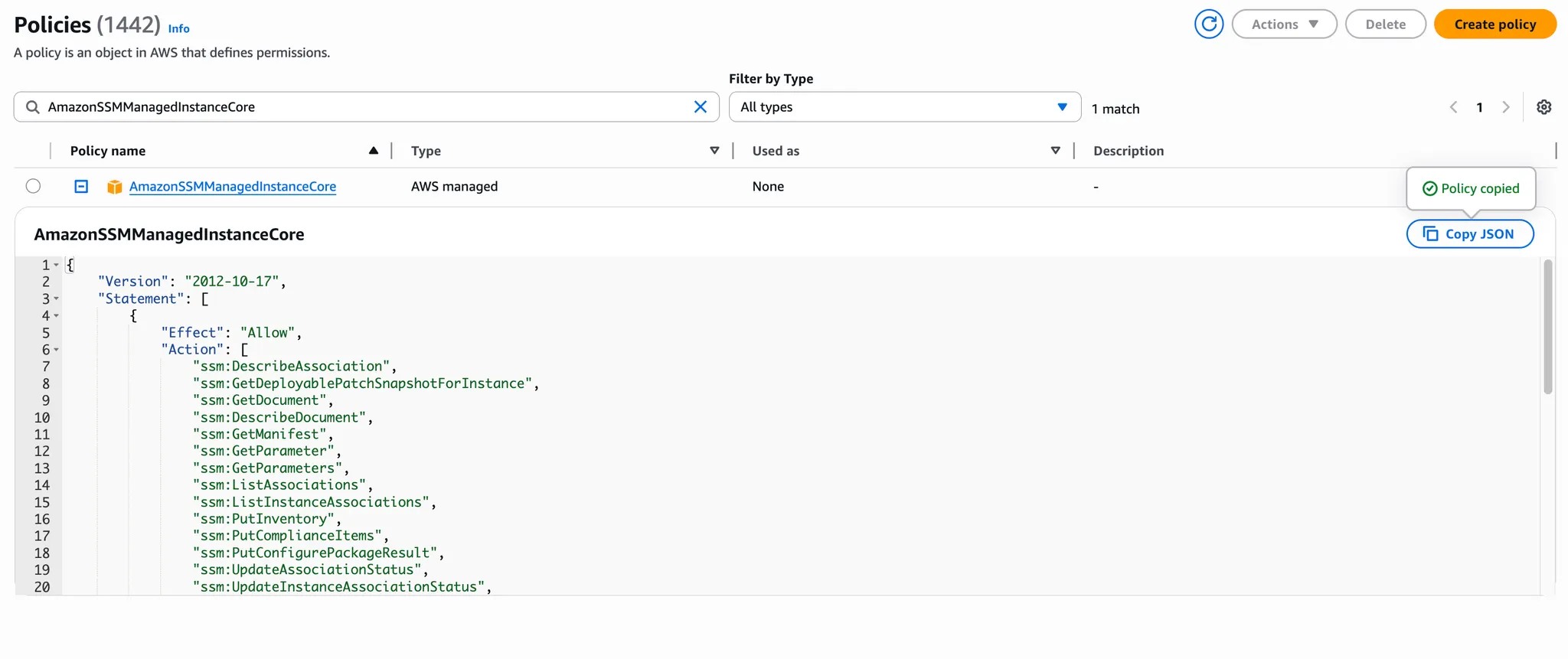Viewport: 1568px width, 659px height.
Task: Open the Actions dropdown menu
Action: [1284, 24]
